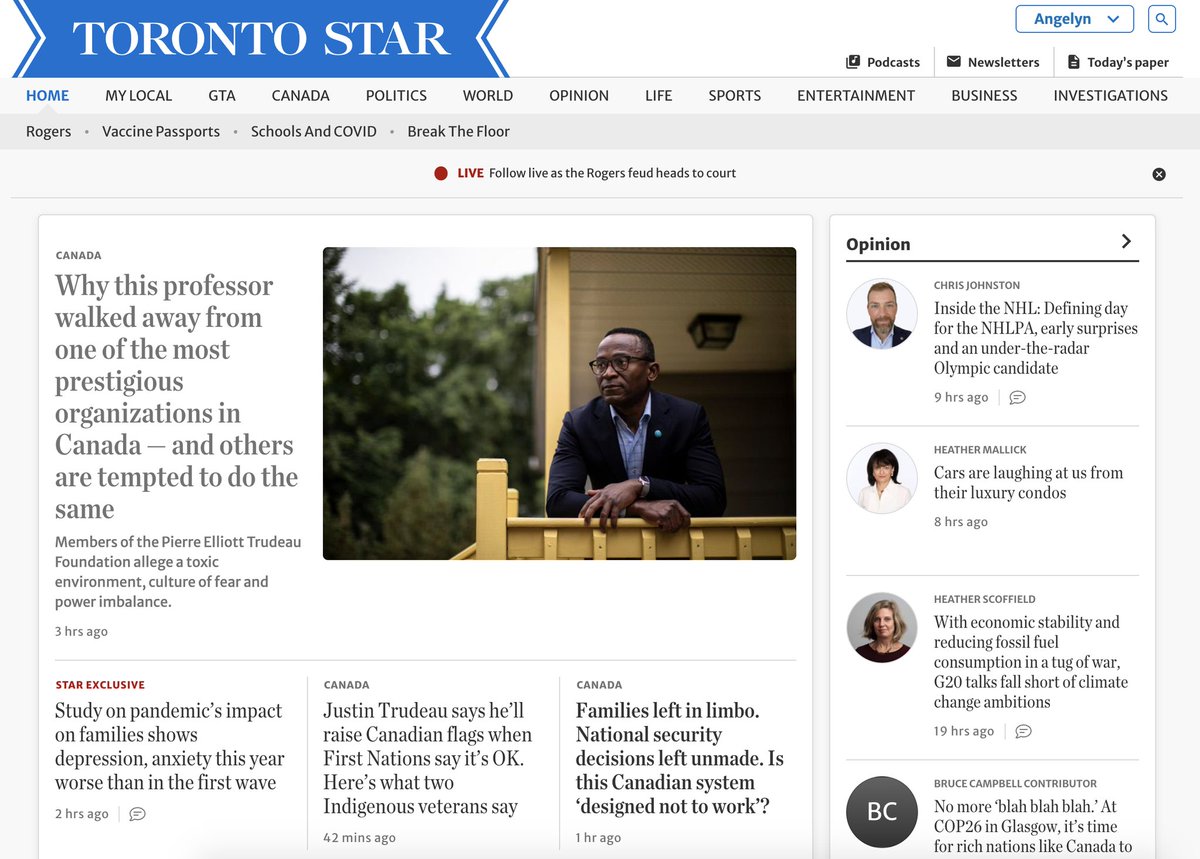Screen dimensions: 1200x859
Task: Click the HEATHER SCOFFIELD byline
Action: [x=985, y=599]
